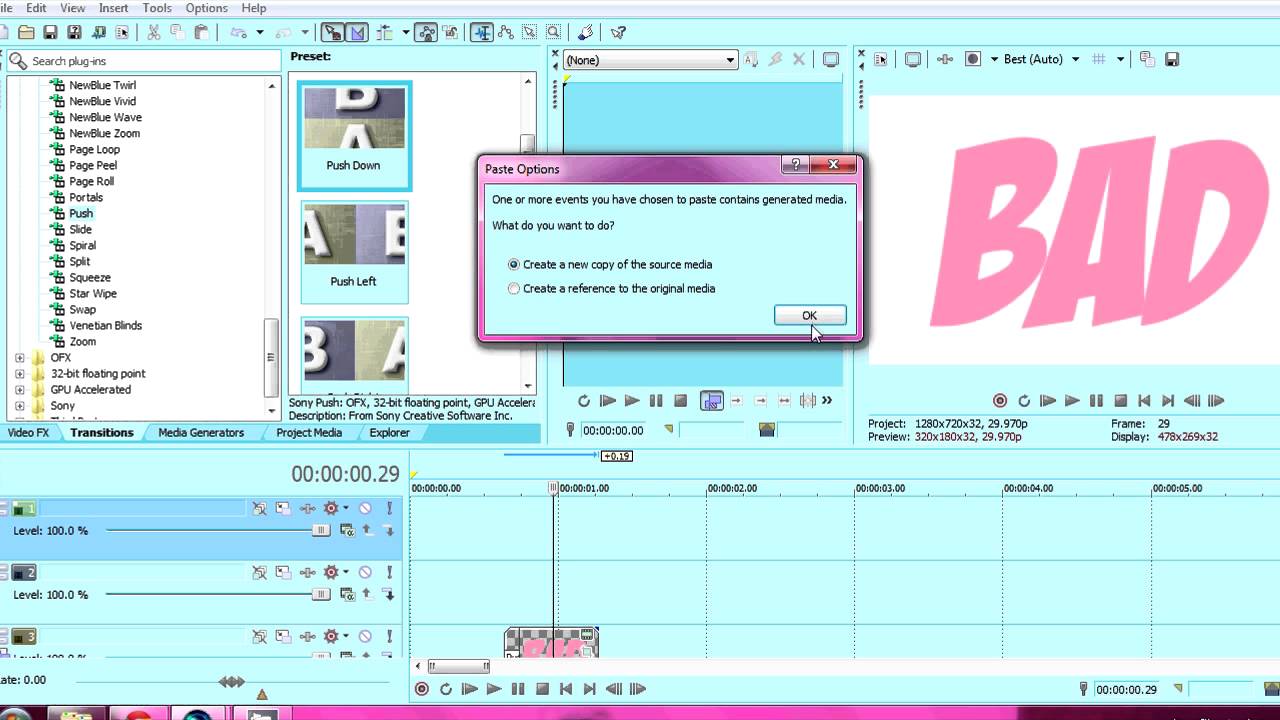The height and width of the screenshot is (720, 1280).
Task: Expand the OFX plug-in folder
Action: (20, 358)
